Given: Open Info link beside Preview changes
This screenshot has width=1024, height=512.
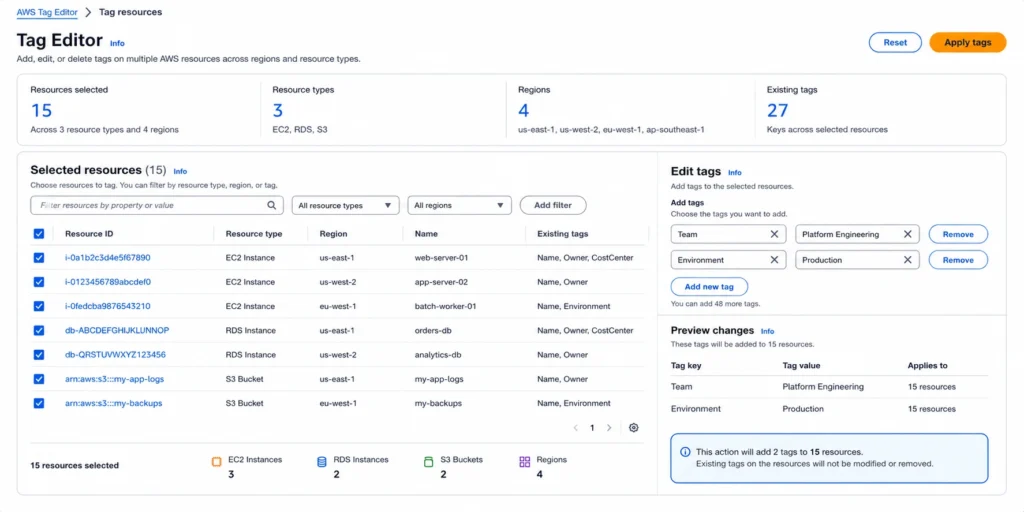Looking at the screenshot, I should pos(767,331).
